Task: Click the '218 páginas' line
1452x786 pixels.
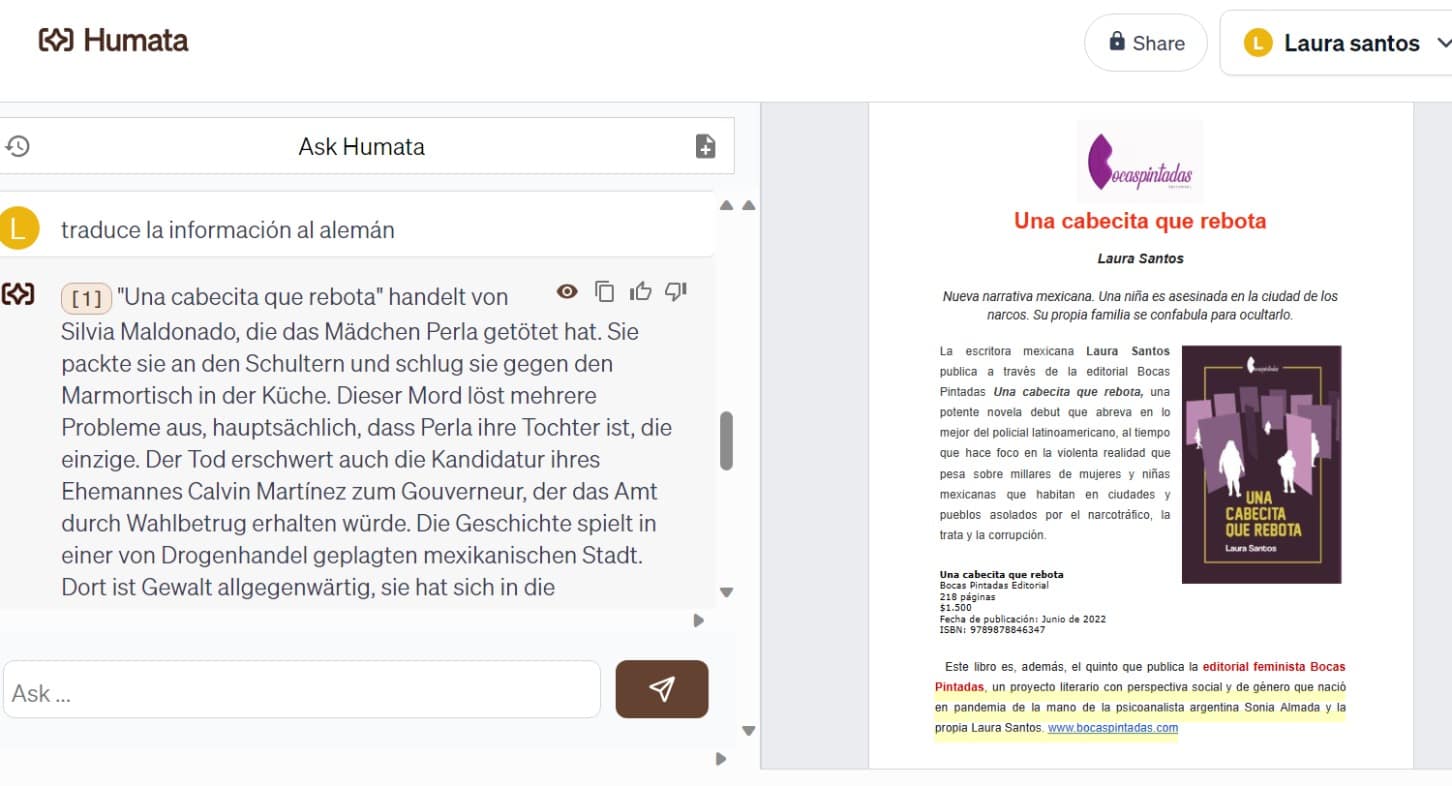Action: (x=967, y=597)
